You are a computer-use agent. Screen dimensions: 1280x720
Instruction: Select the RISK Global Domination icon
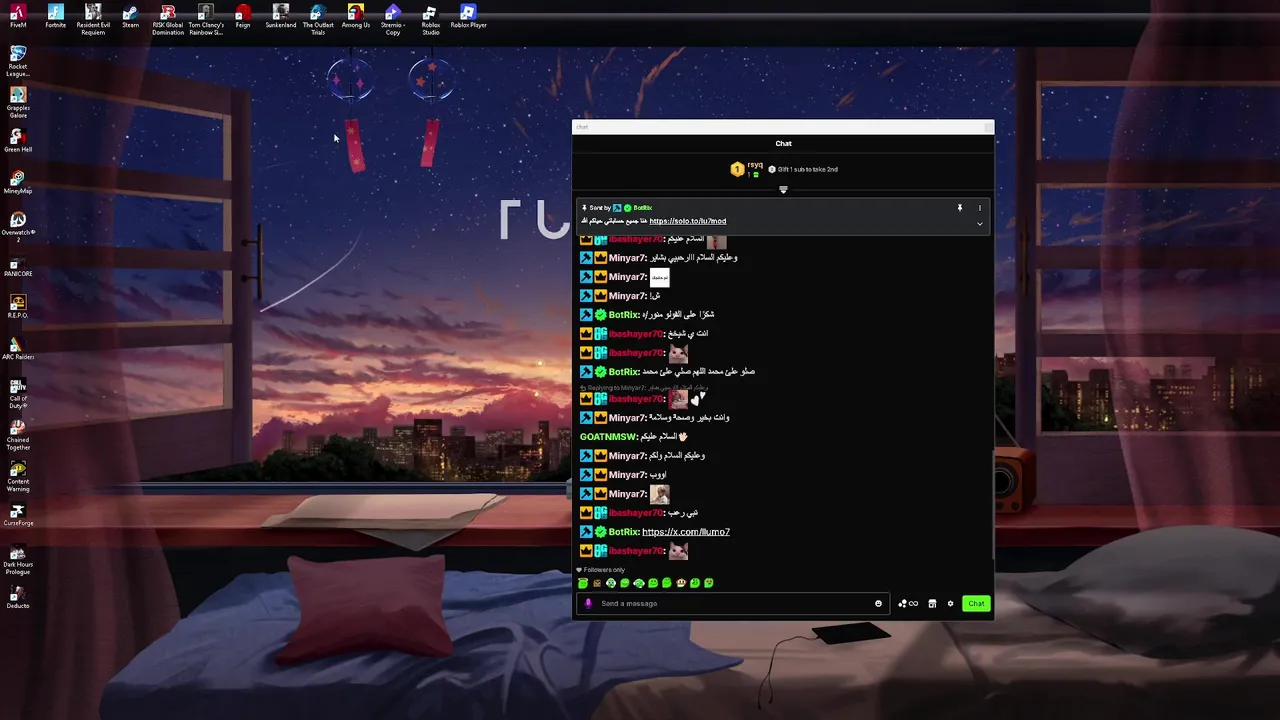pyautogui.click(x=168, y=19)
